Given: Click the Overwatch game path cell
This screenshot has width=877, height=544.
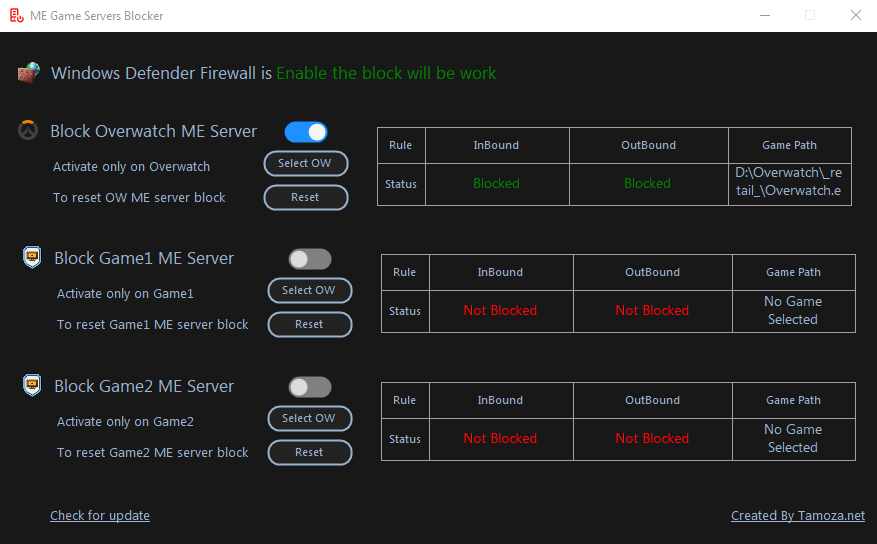Looking at the screenshot, I should tap(790, 183).
